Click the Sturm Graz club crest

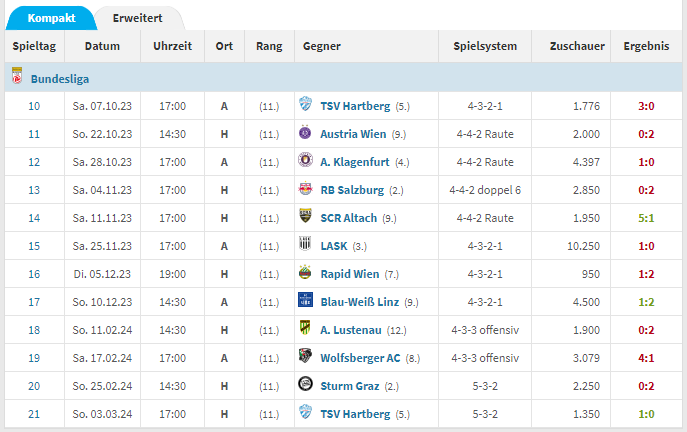(305, 384)
